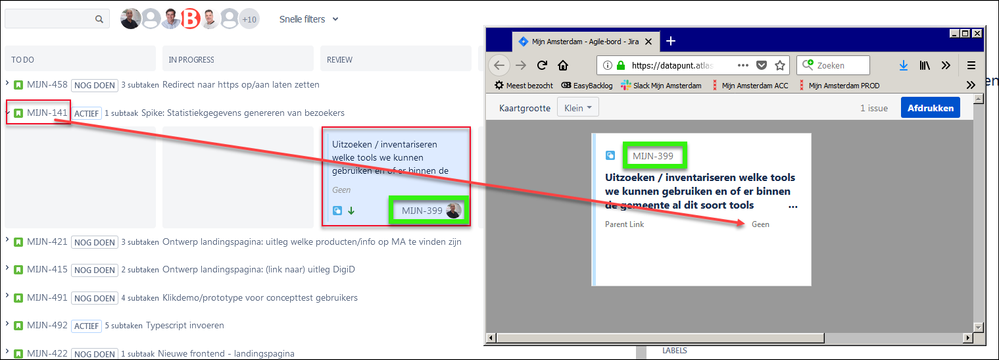
Task: Reload the page in Firefox
Action: [542, 65]
